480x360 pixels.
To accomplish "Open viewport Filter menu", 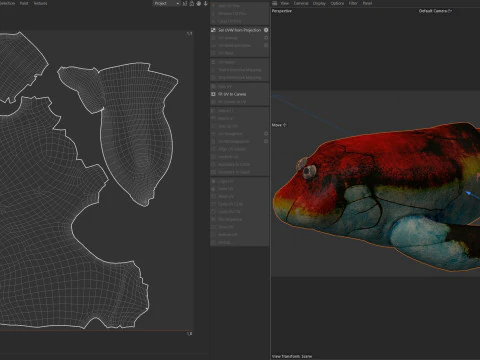I will (x=353, y=3).
